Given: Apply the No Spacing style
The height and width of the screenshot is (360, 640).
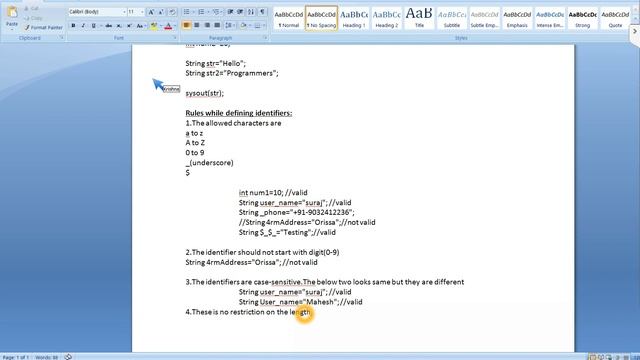Looking at the screenshot, I should pyautogui.click(x=321, y=18).
